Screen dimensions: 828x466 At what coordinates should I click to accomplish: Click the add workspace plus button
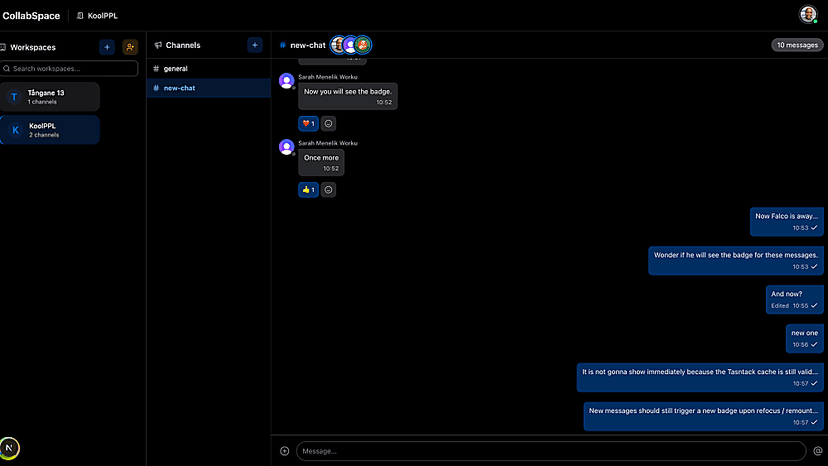click(106, 47)
